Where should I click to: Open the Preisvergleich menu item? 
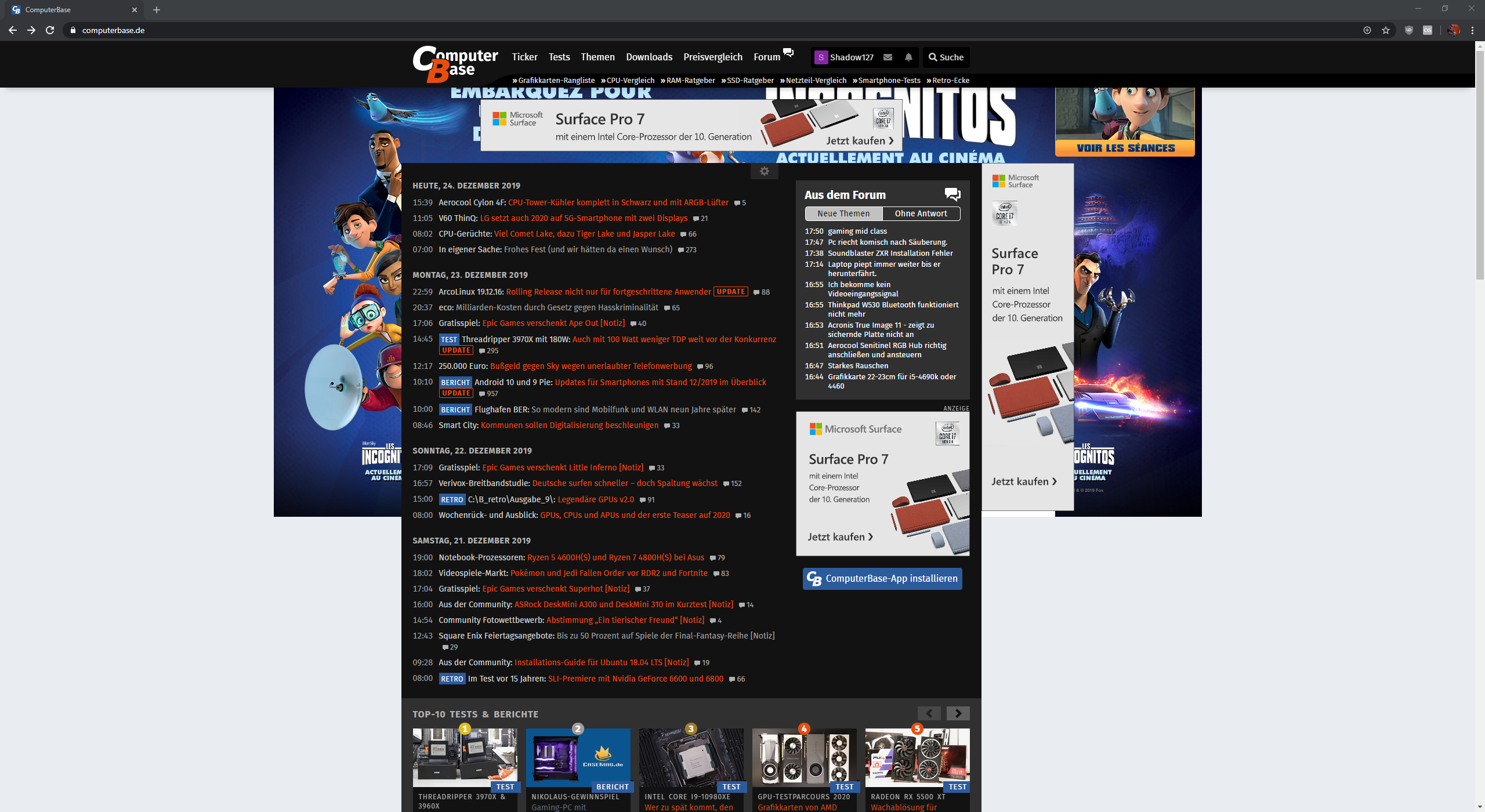[712, 57]
